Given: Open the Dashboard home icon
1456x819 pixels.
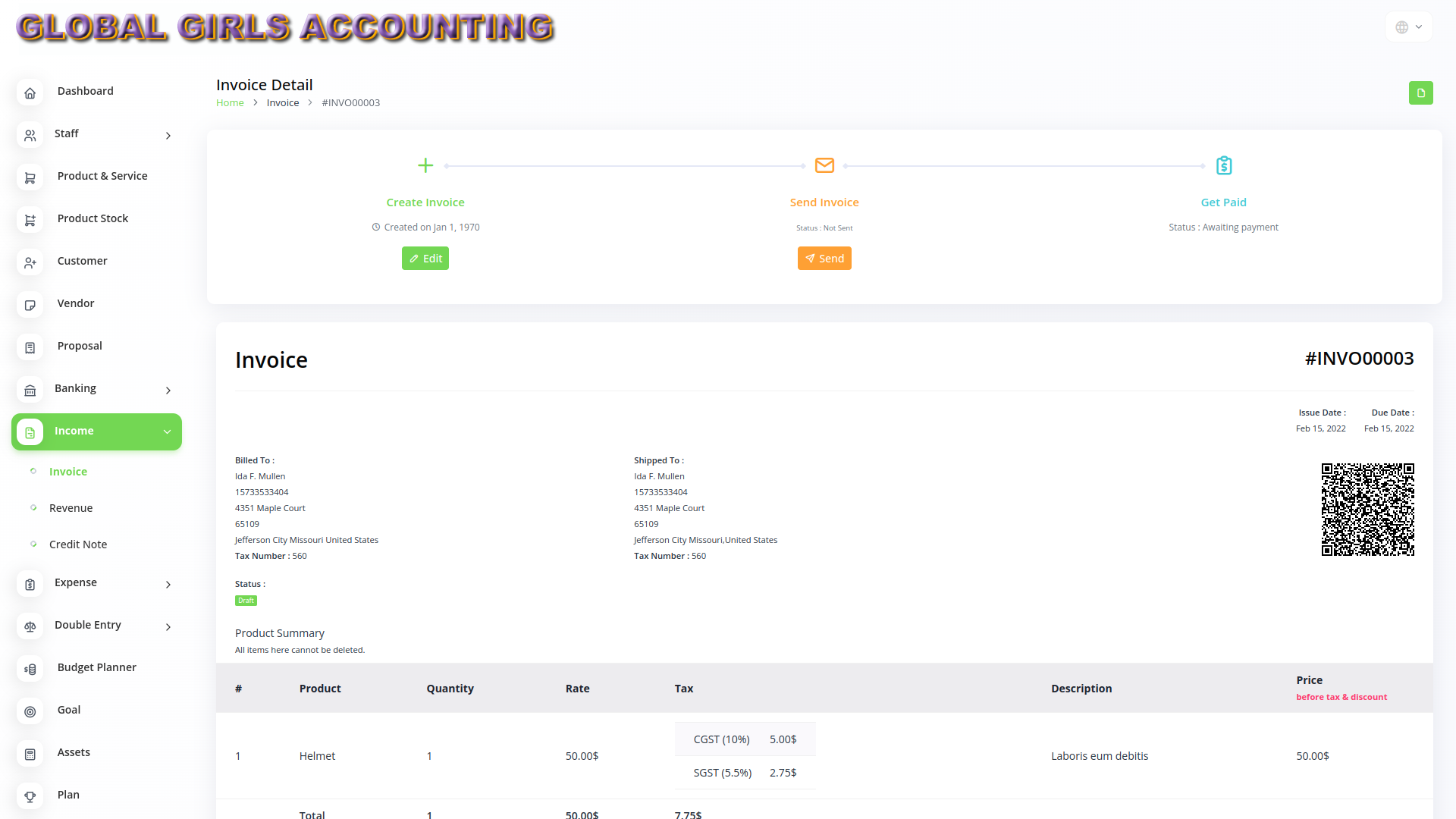Looking at the screenshot, I should pos(30,93).
